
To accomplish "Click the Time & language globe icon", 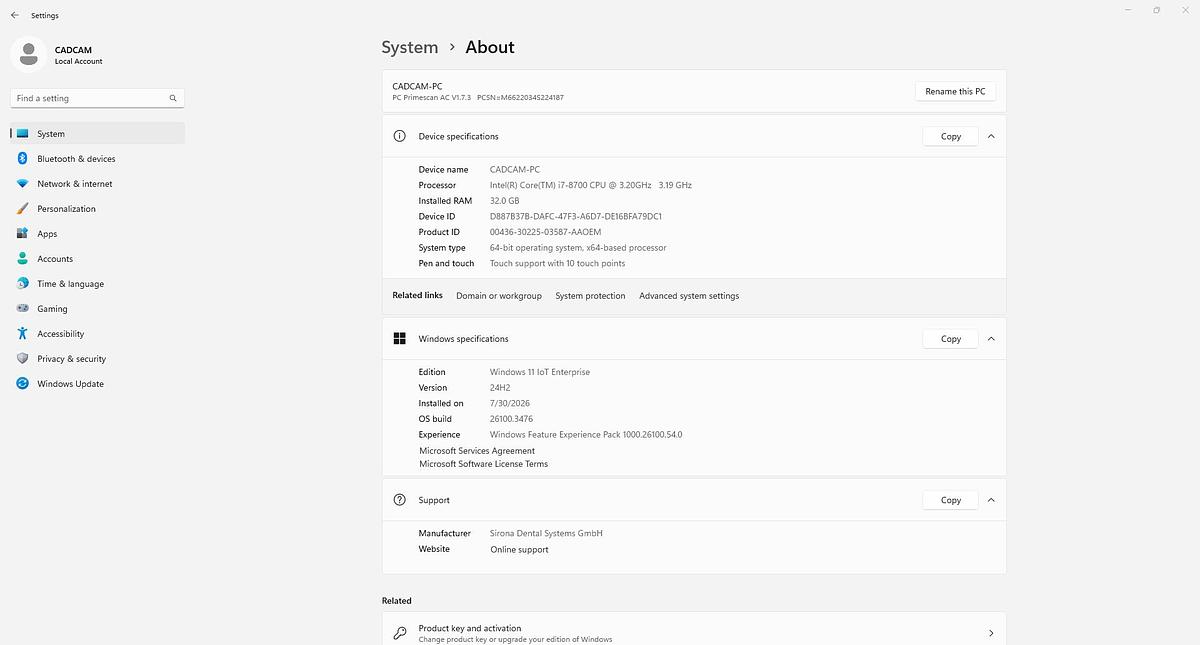I will (x=22, y=284).
